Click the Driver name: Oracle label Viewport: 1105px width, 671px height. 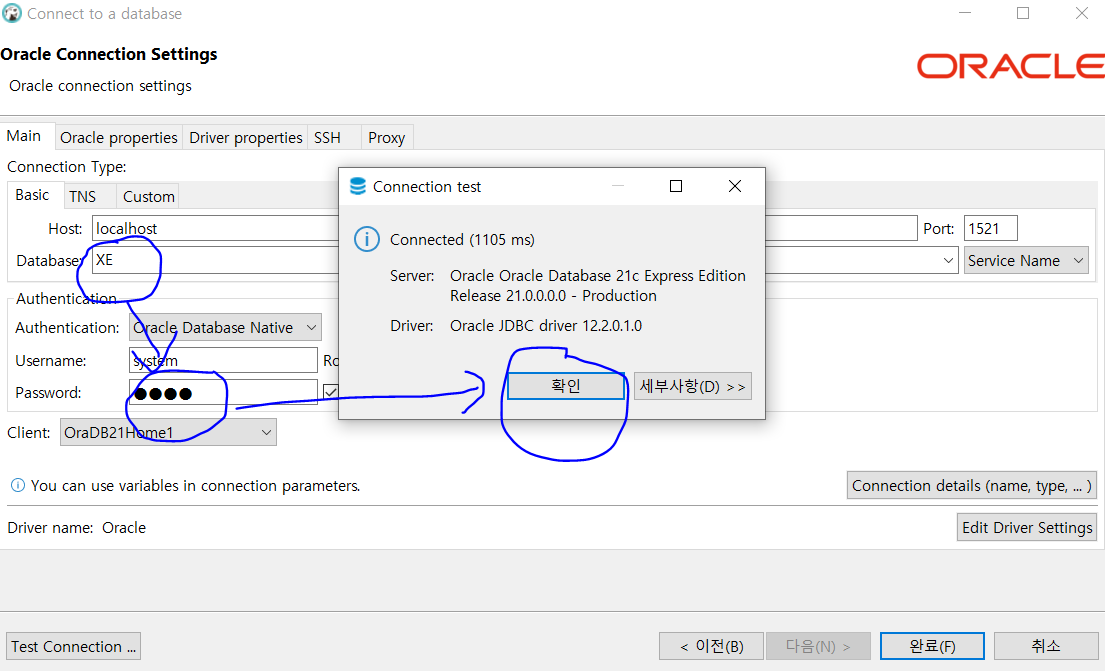pyautogui.click(x=77, y=527)
